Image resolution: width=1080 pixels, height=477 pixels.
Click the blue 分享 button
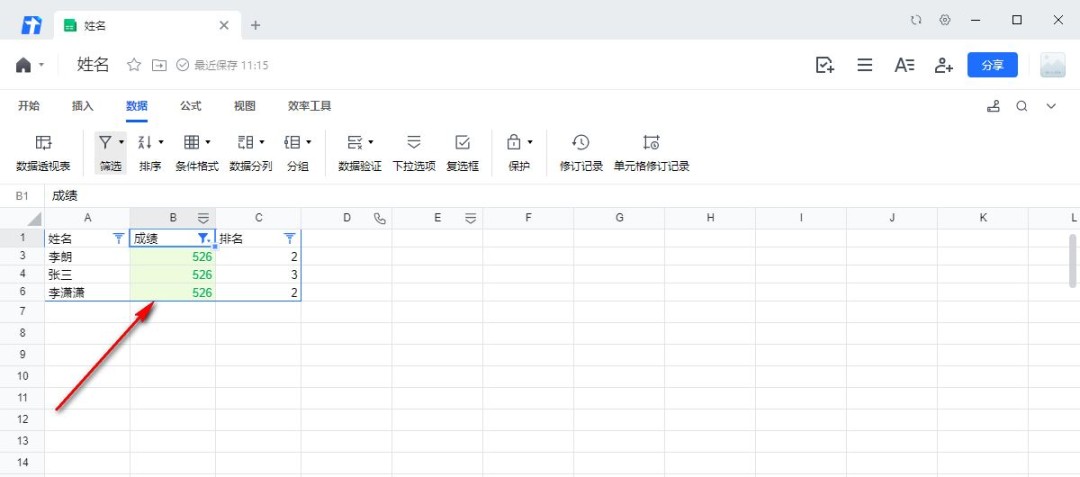993,65
